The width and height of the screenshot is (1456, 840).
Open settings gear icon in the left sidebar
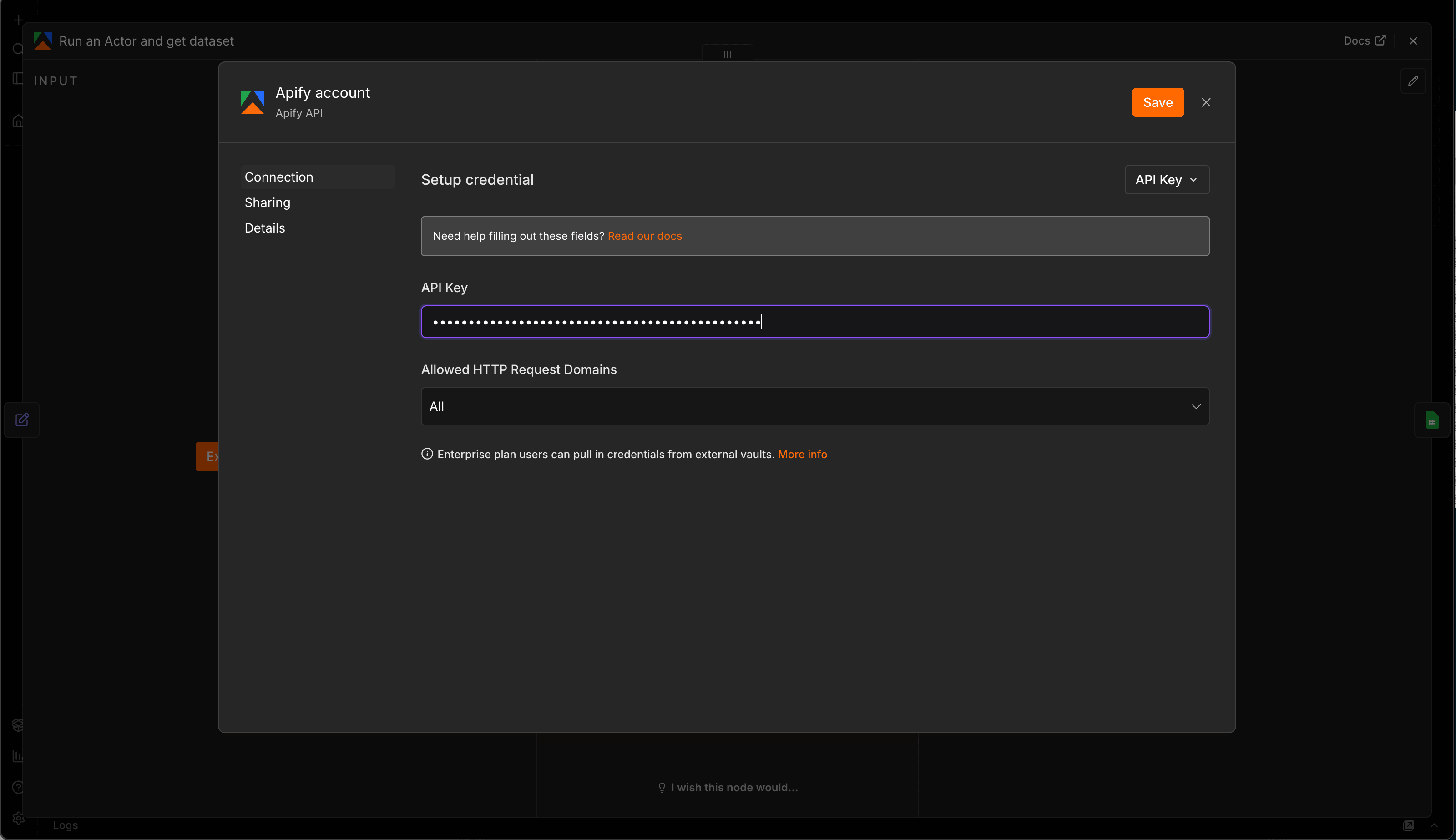coord(19,818)
